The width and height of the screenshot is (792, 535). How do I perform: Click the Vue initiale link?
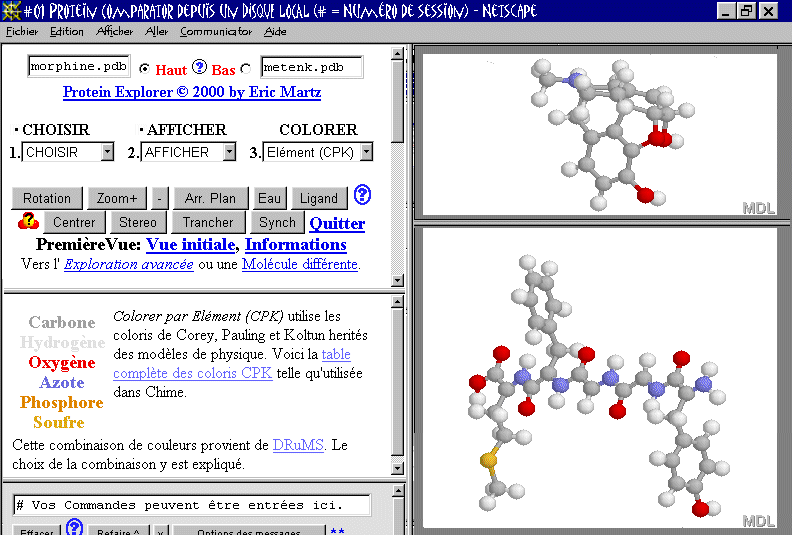[x=191, y=245]
